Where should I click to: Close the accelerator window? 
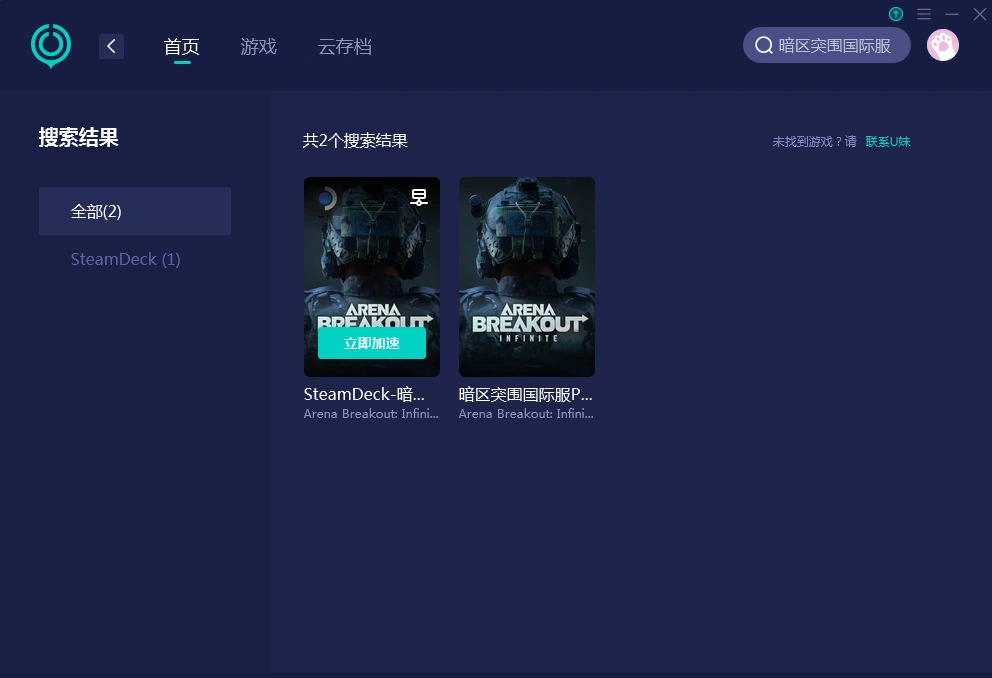tap(979, 14)
